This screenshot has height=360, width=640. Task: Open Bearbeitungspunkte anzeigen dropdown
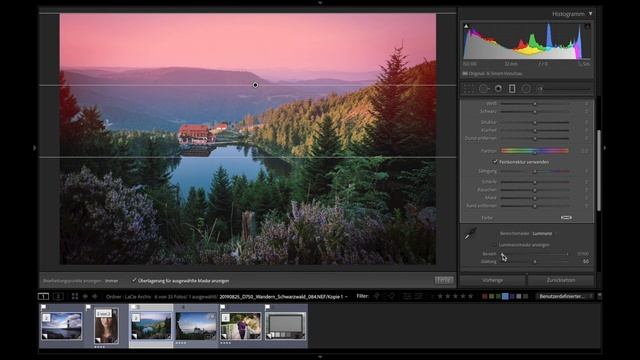[112, 281]
